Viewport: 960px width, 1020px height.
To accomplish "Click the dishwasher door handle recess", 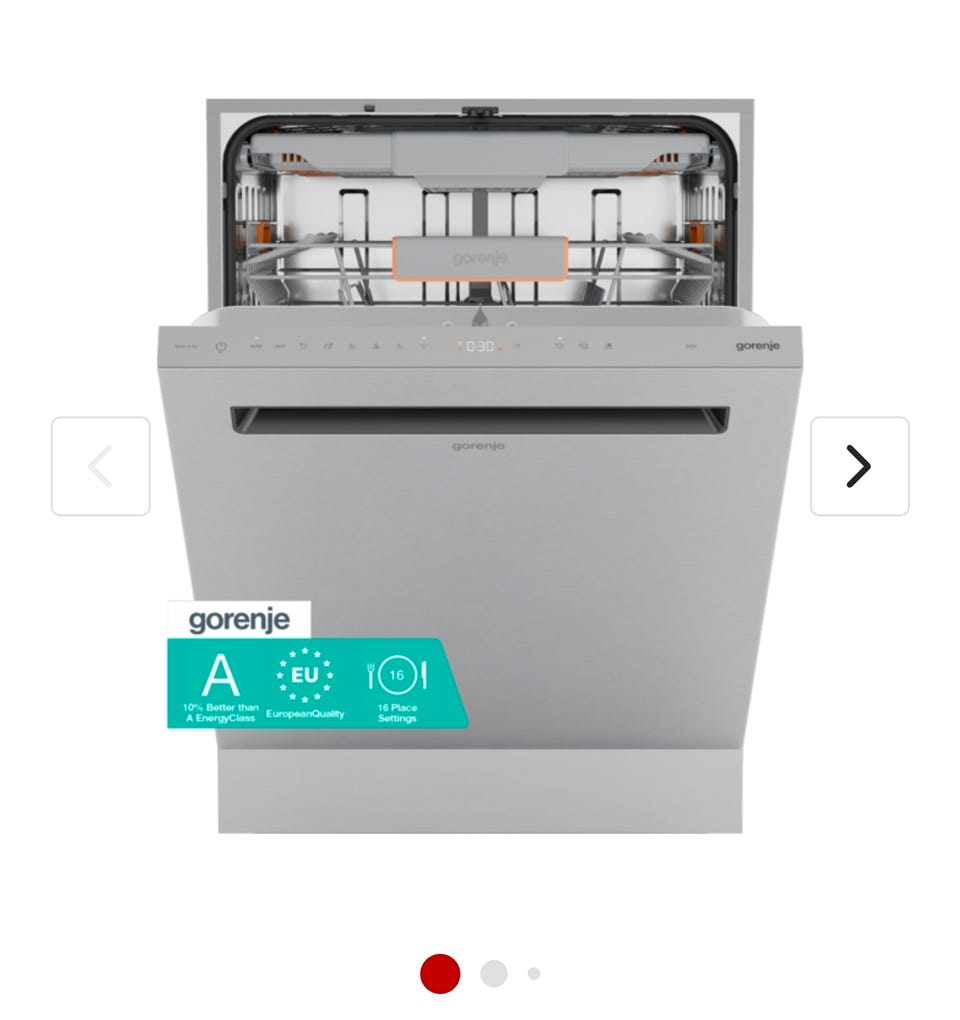I will tap(480, 421).
